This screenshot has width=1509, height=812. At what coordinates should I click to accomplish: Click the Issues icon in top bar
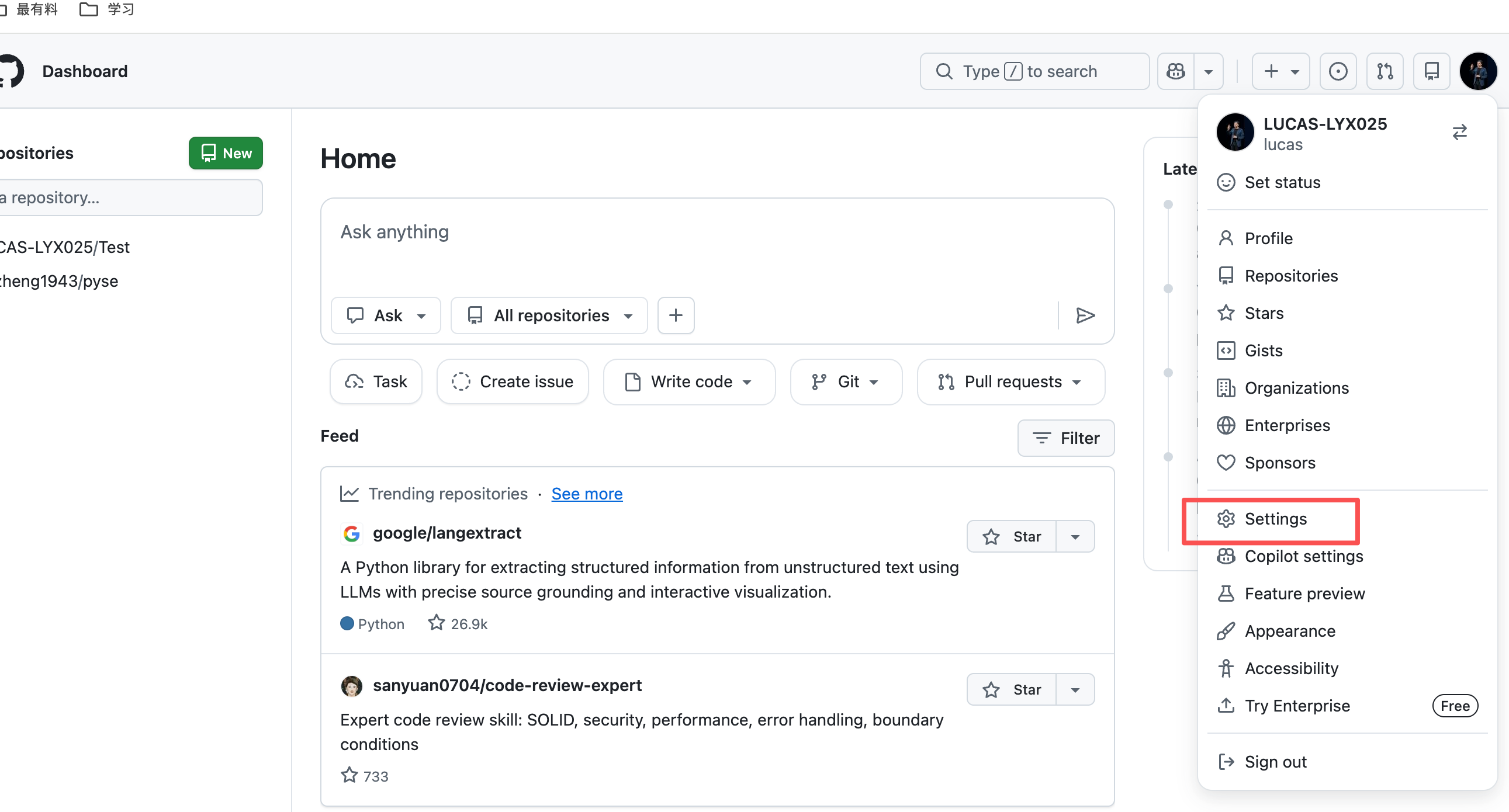point(1337,71)
